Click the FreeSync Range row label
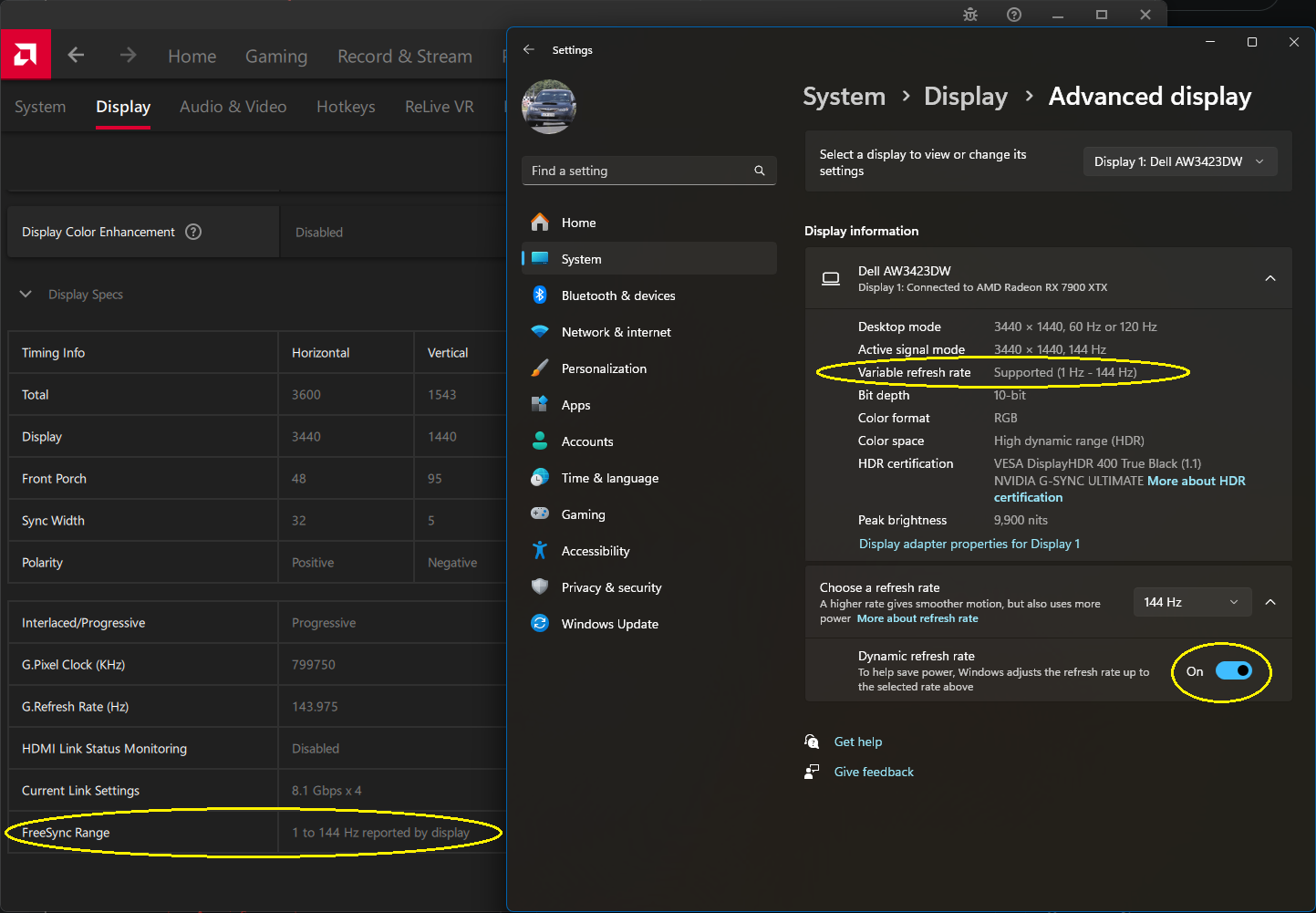 click(66, 833)
